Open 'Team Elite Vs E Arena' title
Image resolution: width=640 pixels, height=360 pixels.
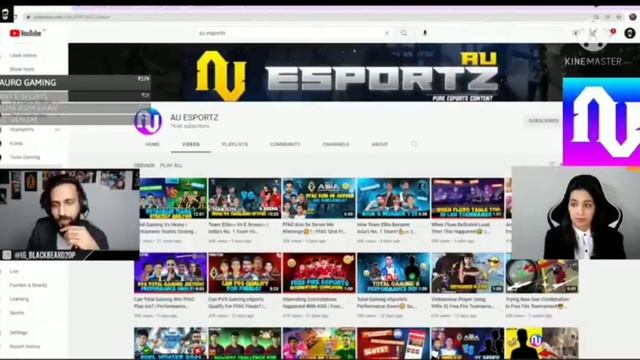238,228
